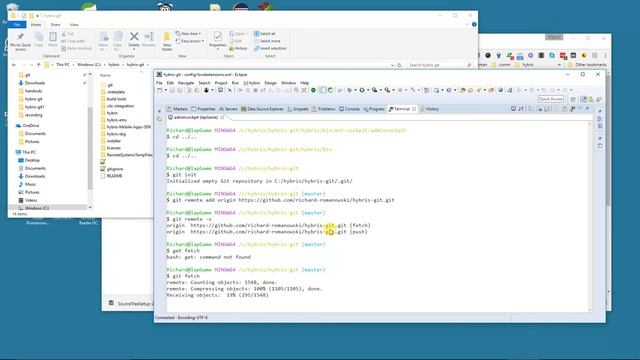This screenshot has height=360, width=640.
Task: Click the Search hybris-git box in Explorer
Action: (440, 65)
